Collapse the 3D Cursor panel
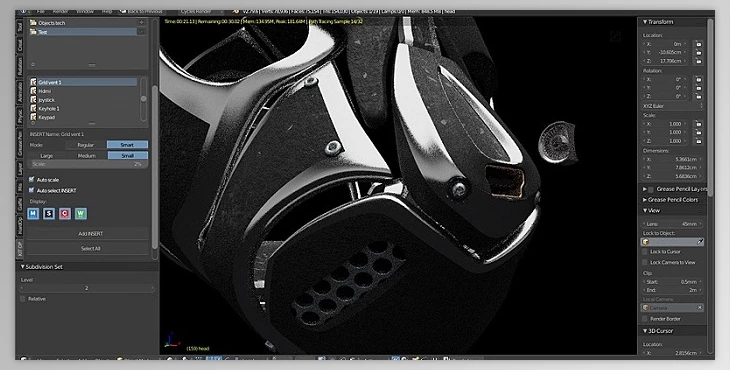The image size is (730, 370). (657, 331)
